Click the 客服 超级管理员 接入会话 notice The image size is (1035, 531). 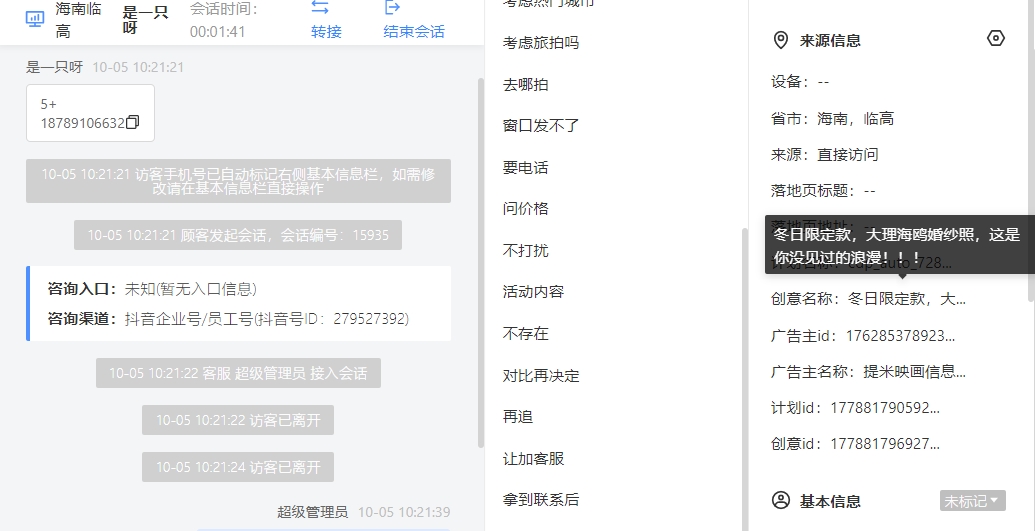point(238,373)
